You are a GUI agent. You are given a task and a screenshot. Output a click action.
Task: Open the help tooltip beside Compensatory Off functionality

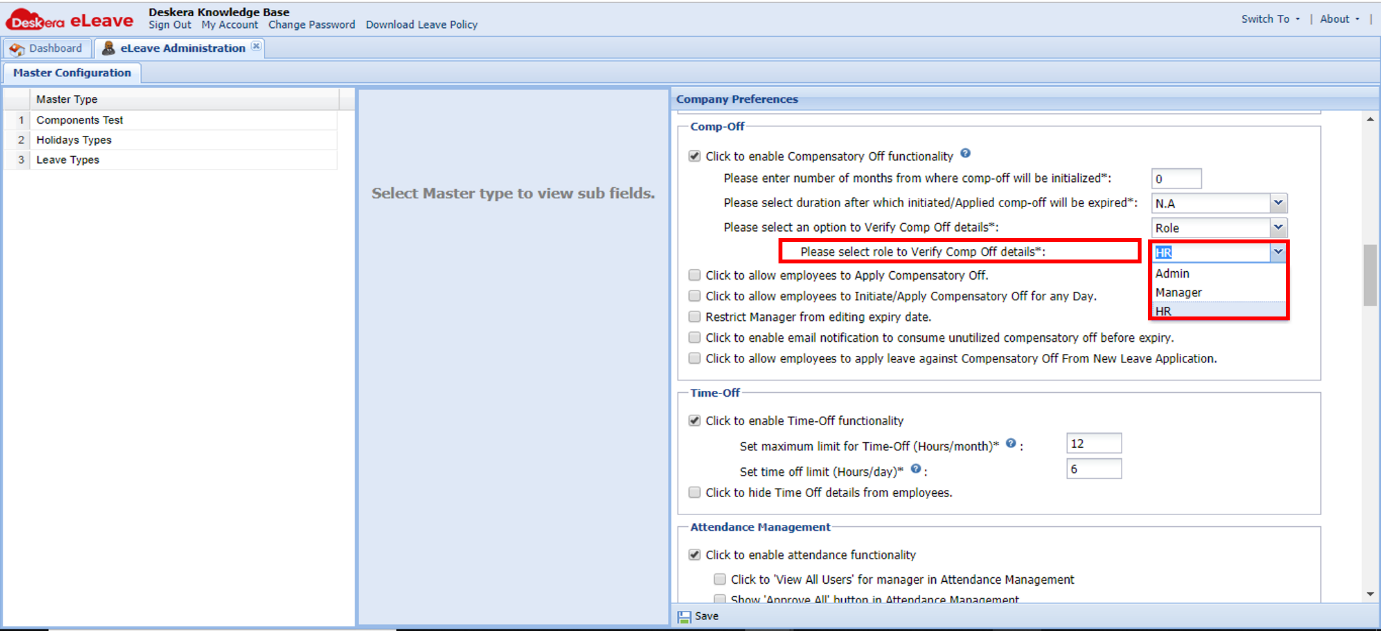point(965,152)
